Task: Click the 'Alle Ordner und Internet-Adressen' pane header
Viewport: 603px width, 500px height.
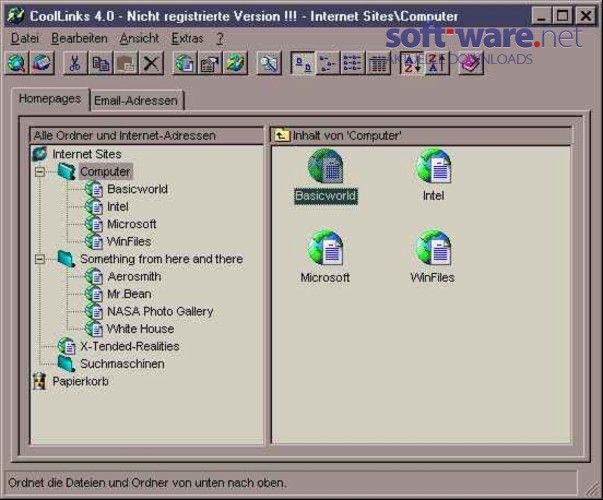Action: 147,135
